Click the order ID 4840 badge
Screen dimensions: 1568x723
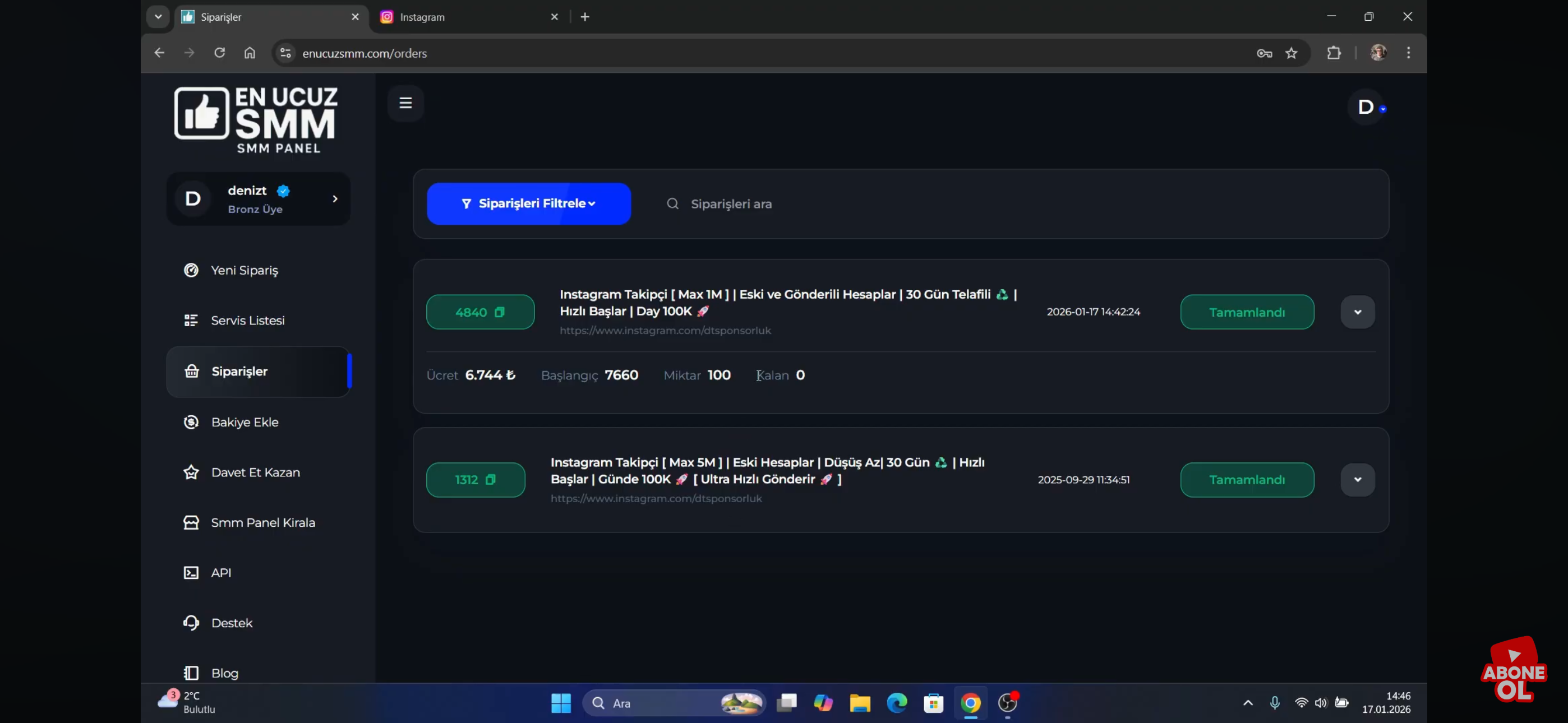click(x=480, y=312)
